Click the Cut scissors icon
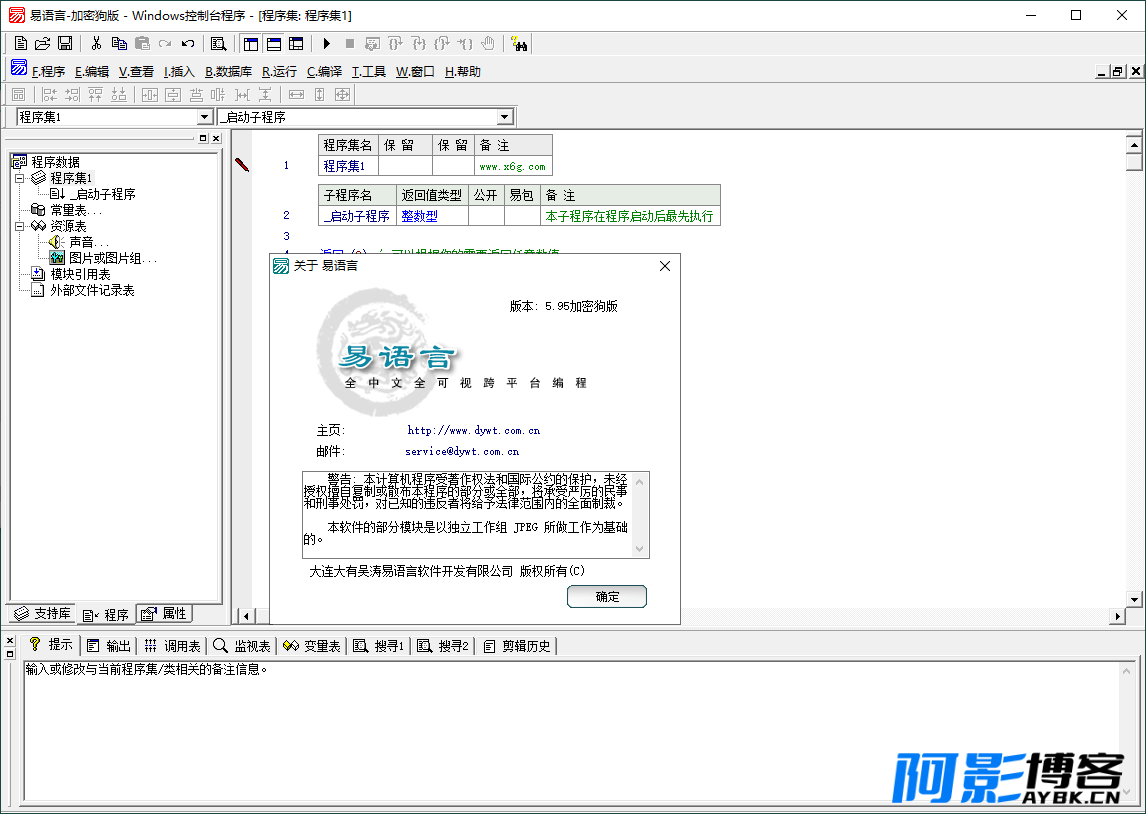 [96, 44]
